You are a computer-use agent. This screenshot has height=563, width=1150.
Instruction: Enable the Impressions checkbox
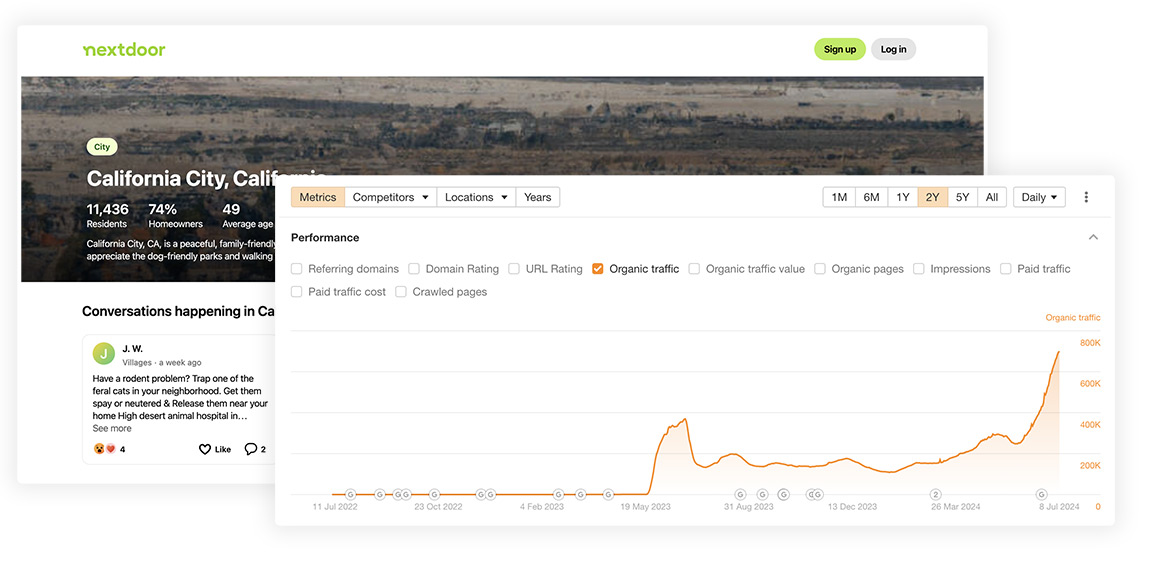(x=918, y=269)
